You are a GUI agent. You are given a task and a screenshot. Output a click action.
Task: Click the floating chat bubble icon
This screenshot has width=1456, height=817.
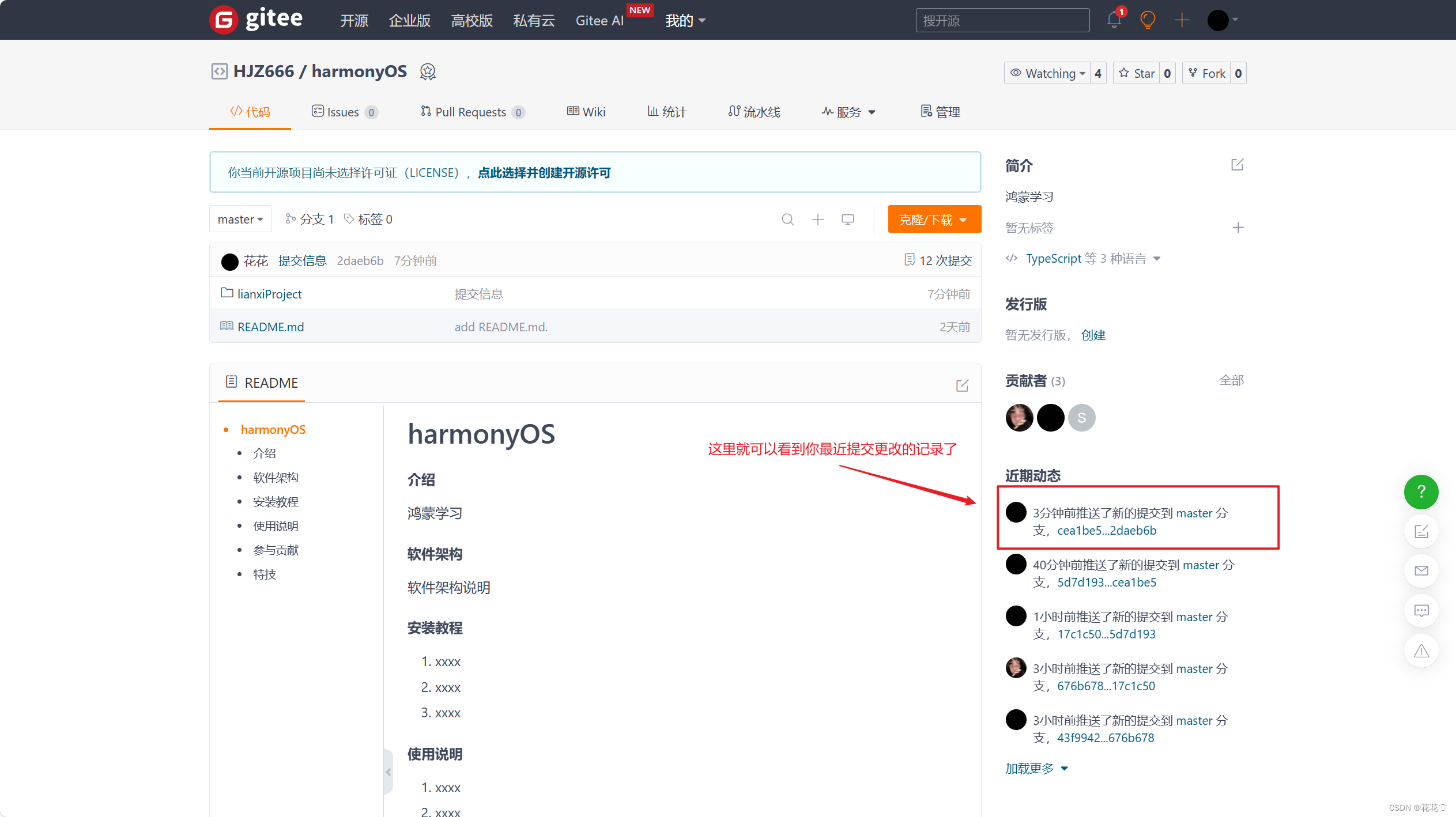(1421, 611)
